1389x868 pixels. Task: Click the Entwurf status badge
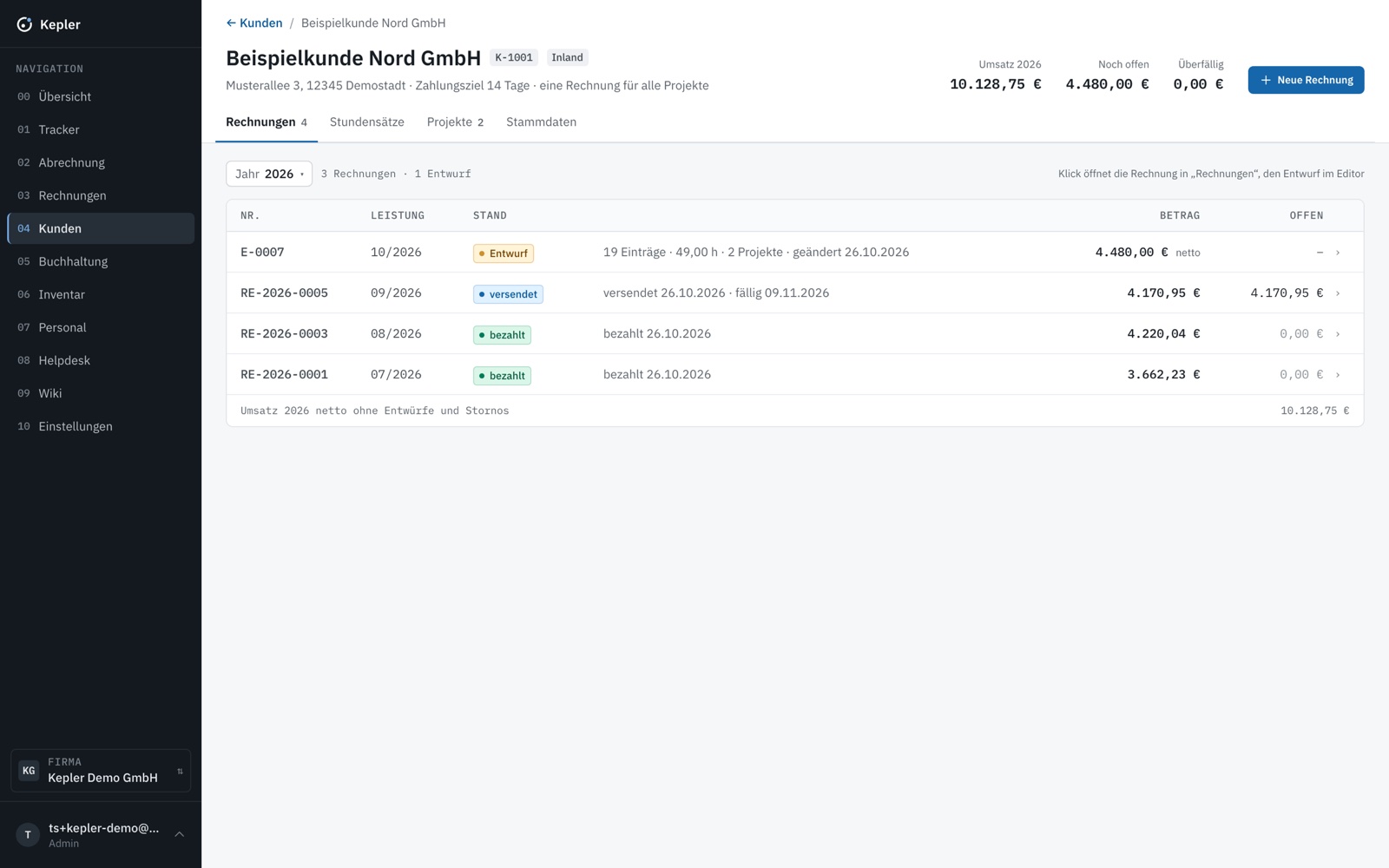pyautogui.click(x=504, y=253)
